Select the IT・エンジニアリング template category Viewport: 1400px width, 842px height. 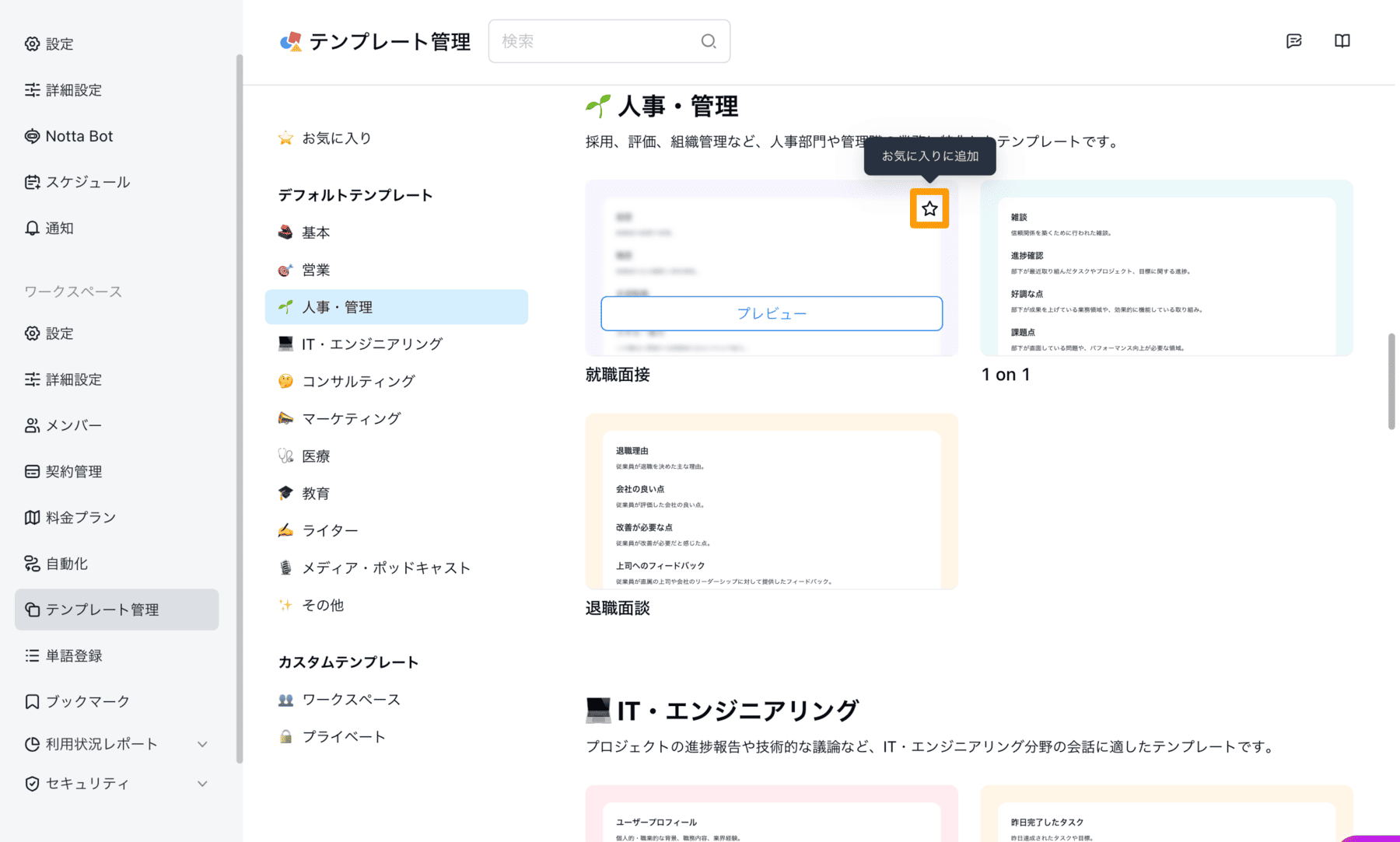396,344
